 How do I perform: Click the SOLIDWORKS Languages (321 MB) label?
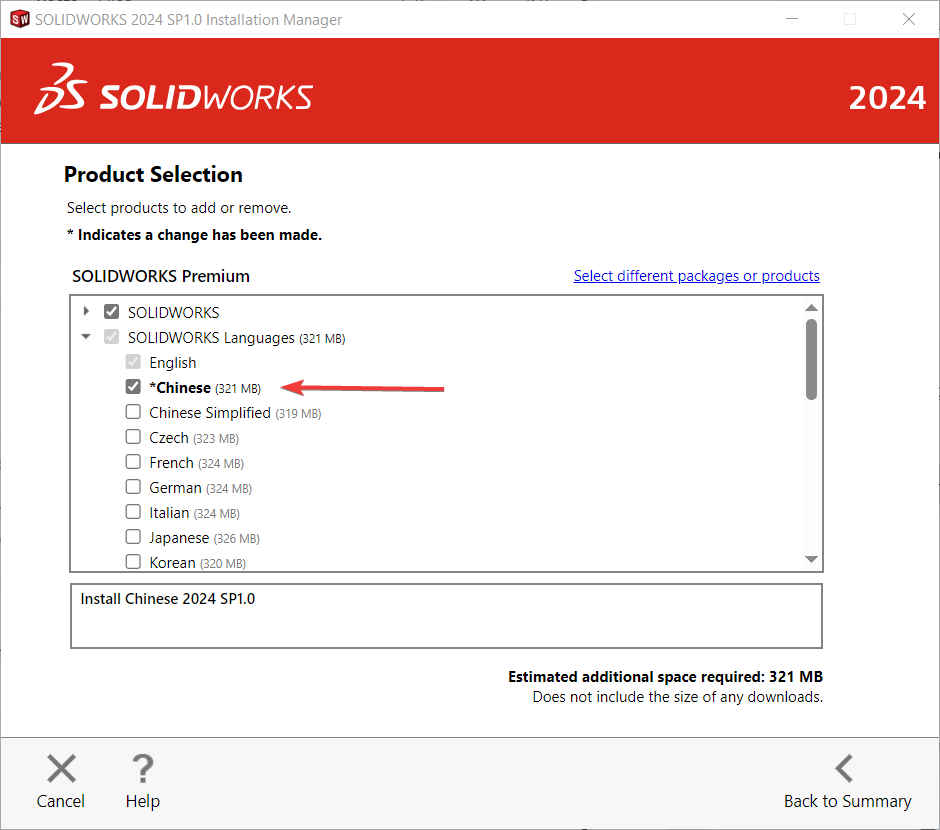coord(236,338)
